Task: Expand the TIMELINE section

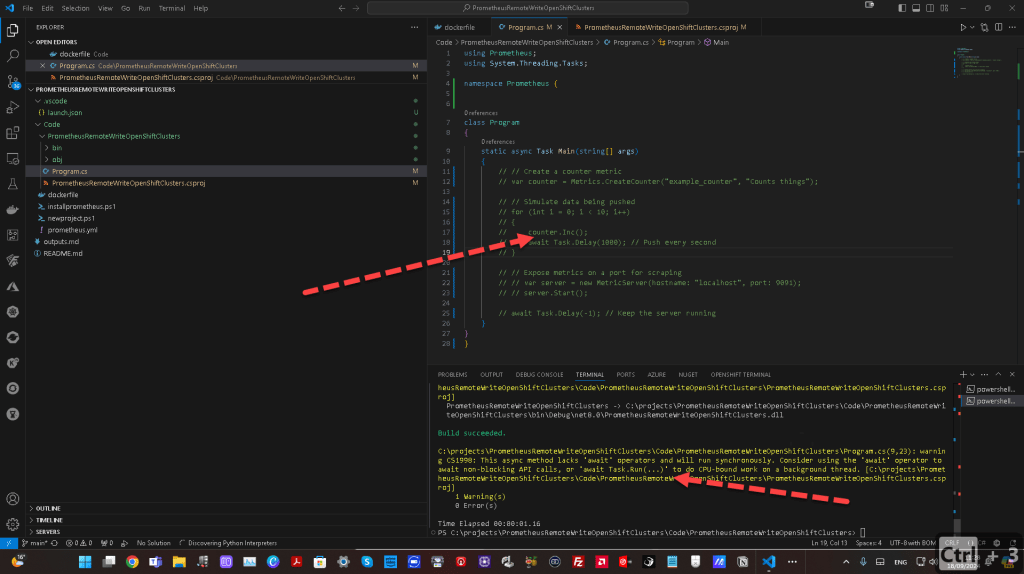Action: [x=49, y=520]
